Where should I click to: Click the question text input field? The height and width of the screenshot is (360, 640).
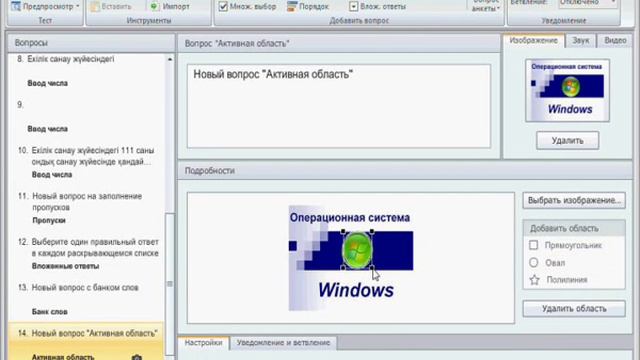click(x=339, y=106)
